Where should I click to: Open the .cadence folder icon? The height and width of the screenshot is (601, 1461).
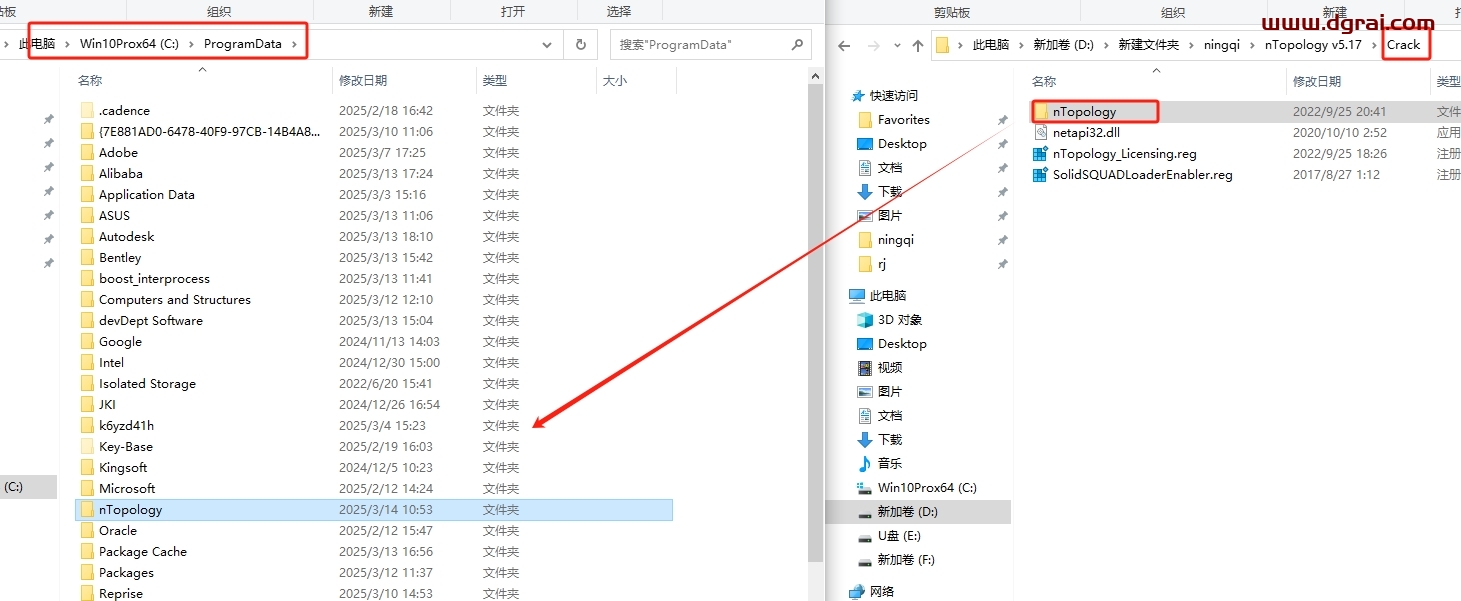coord(87,111)
